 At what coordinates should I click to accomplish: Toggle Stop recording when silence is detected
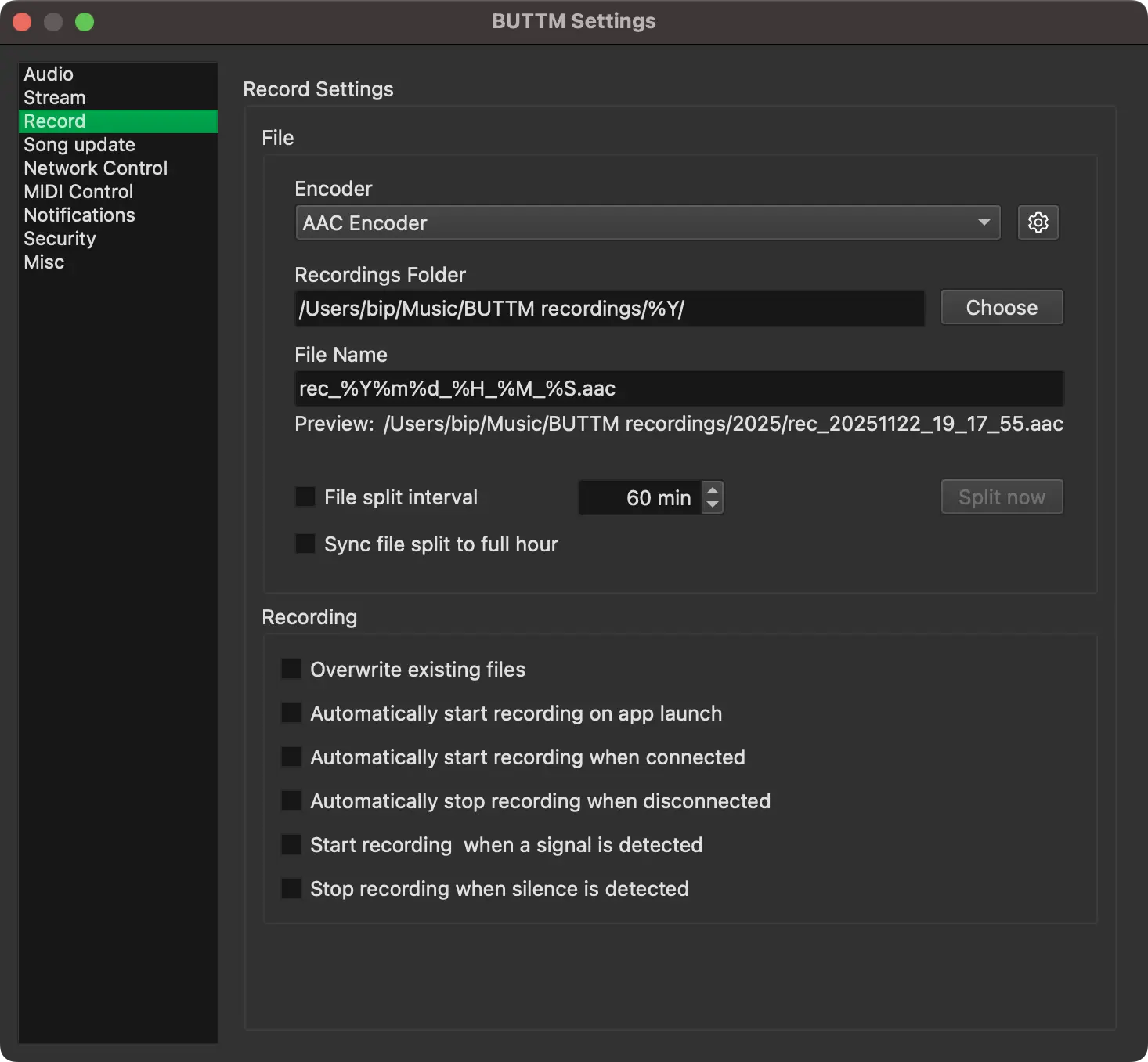click(291, 889)
